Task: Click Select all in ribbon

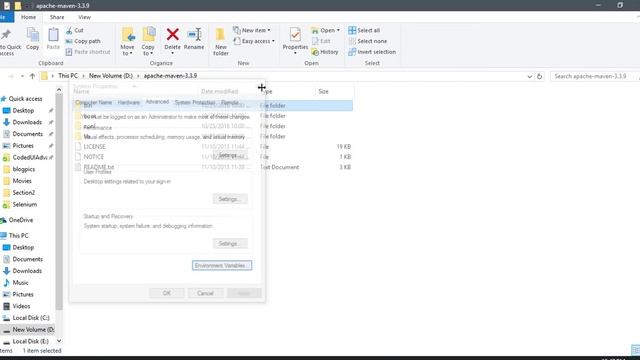Action: point(364,30)
